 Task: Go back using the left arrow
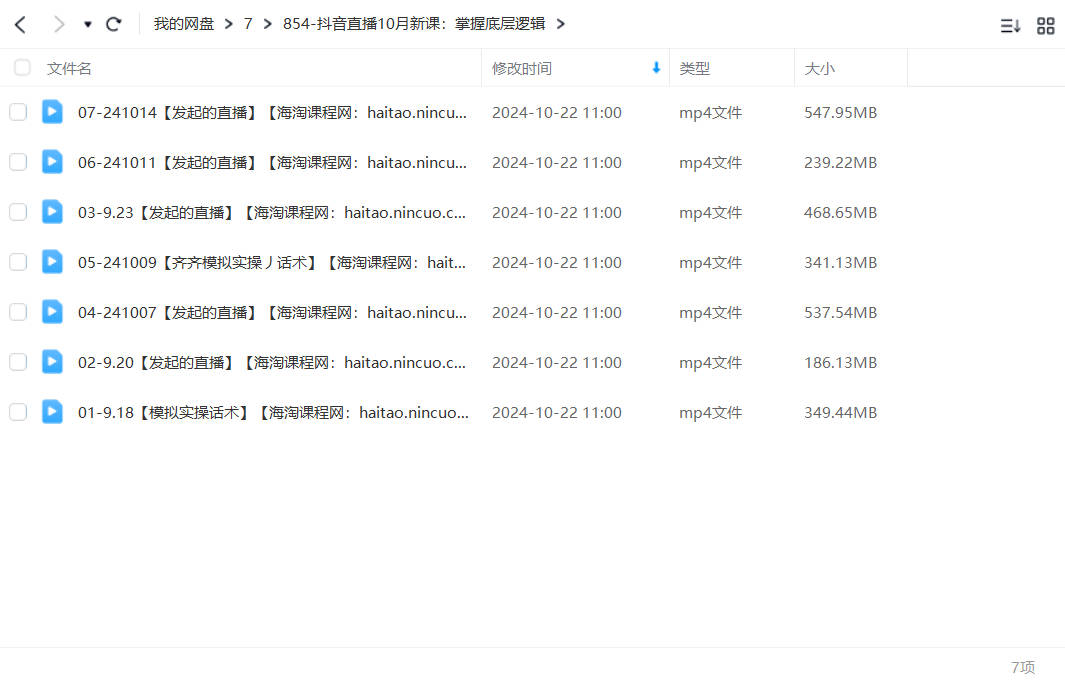pos(20,25)
